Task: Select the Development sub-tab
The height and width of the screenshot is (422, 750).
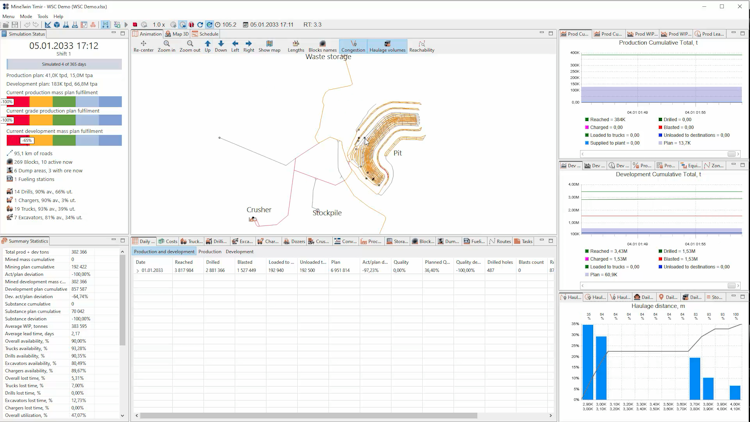Action: 240,252
